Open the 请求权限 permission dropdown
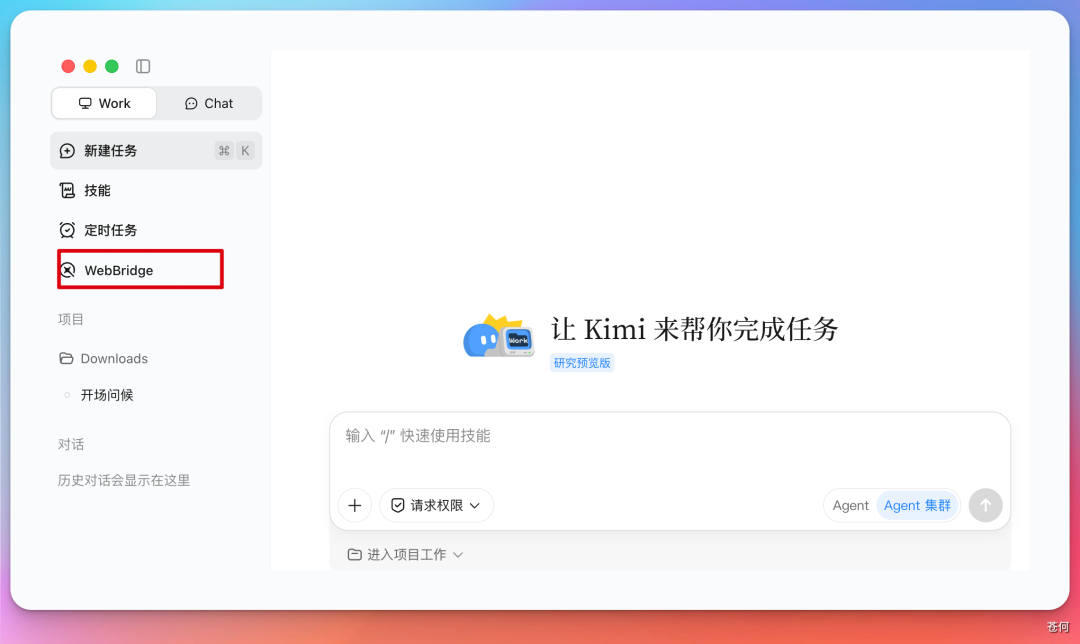Image resolution: width=1080 pixels, height=644 pixels. 436,506
